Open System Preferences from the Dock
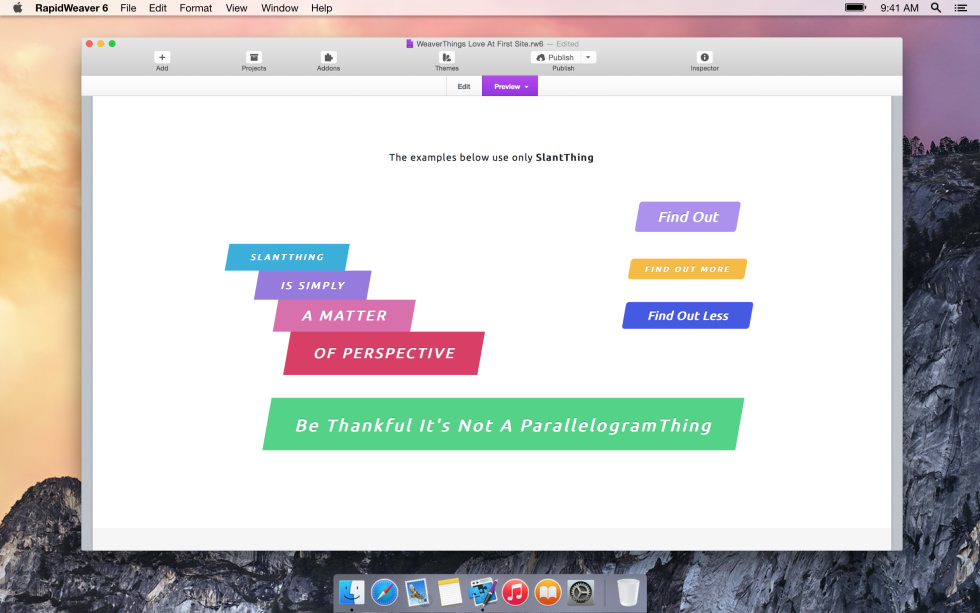Viewport: 980px width, 613px height. pos(581,592)
